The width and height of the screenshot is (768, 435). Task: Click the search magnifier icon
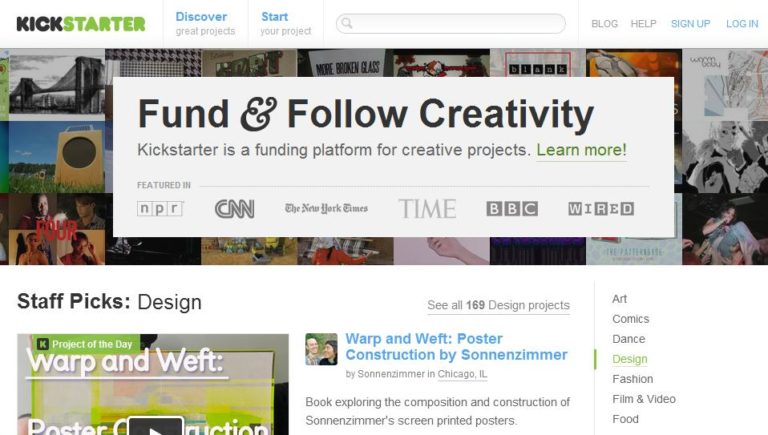tap(345, 23)
